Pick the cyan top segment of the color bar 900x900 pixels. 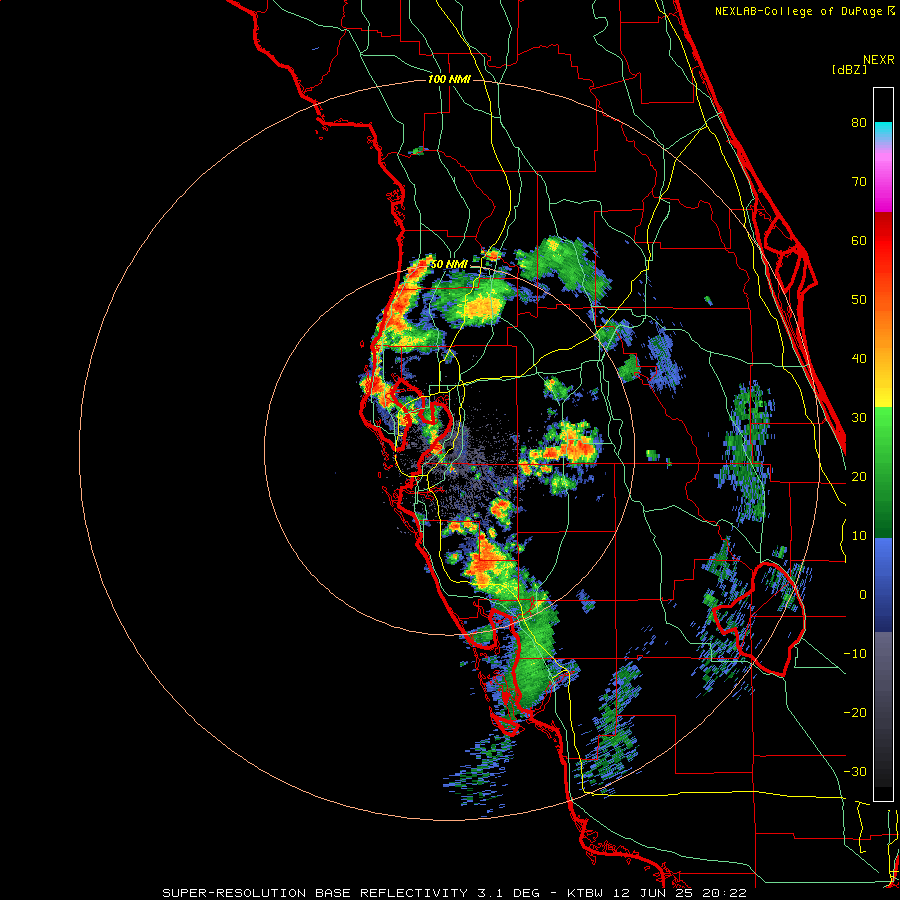point(883,132)
